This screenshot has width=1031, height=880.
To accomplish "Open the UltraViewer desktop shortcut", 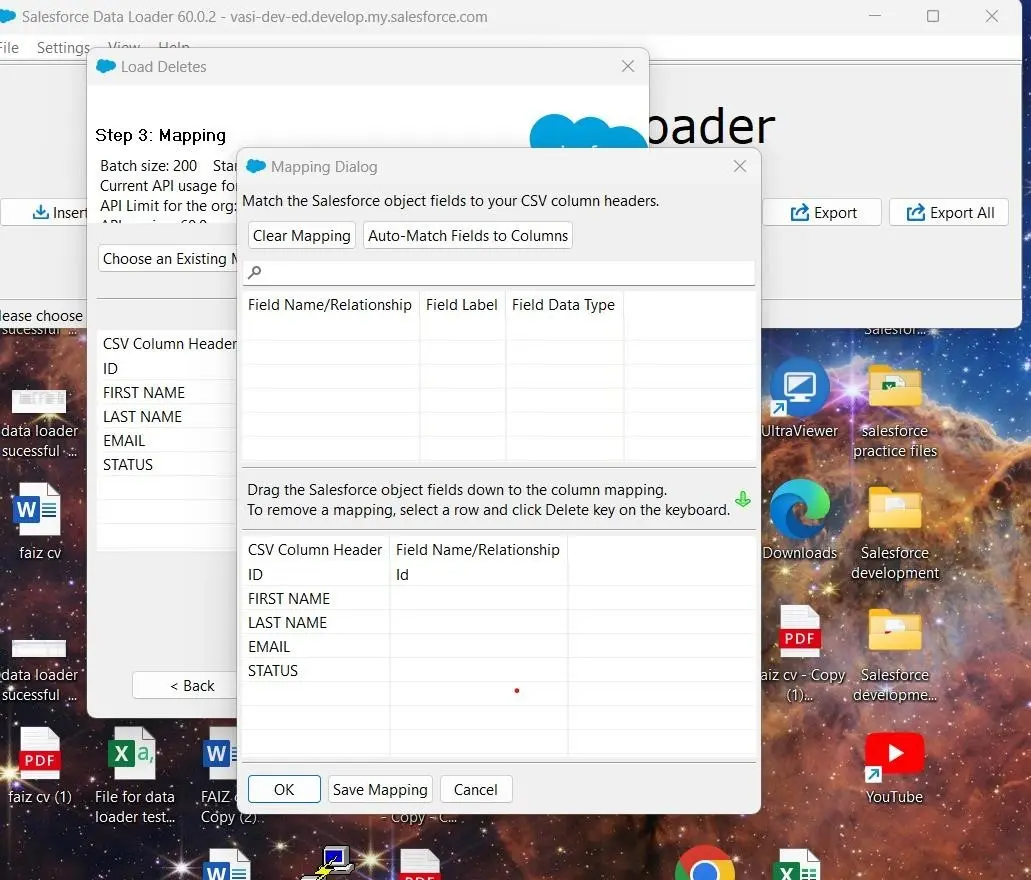I will 799,389.
